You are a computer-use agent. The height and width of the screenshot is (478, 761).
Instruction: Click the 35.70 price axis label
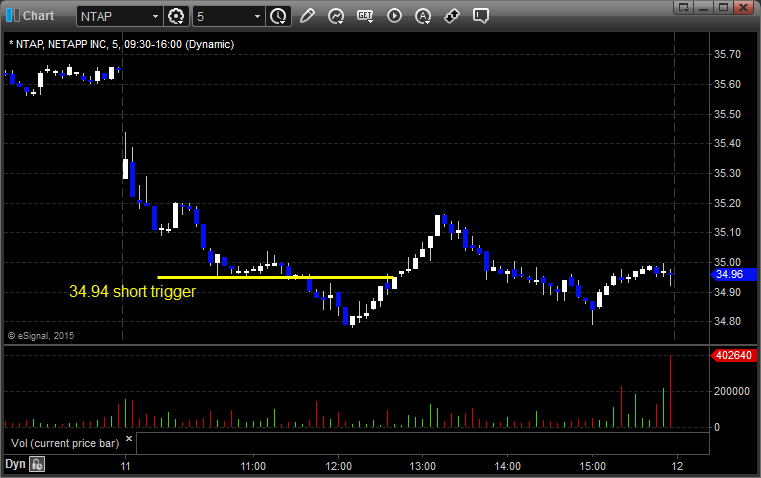click(x=728, y=54)
